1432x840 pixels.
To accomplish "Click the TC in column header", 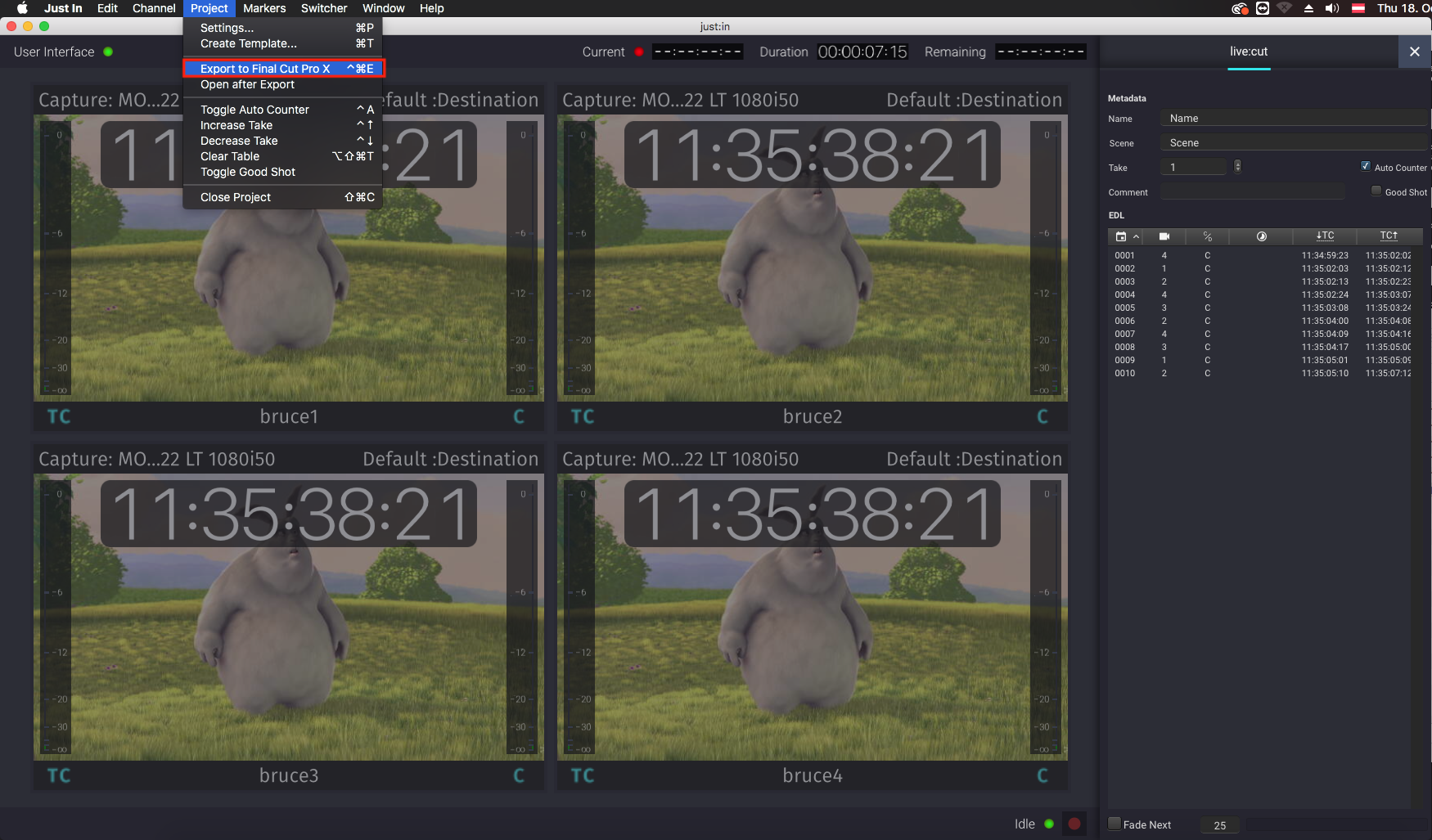I will [x=1325, y=236].
